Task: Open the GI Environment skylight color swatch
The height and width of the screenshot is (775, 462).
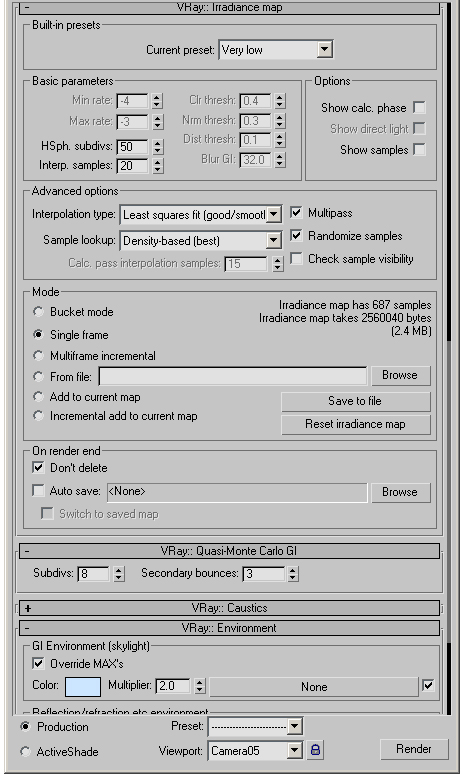Action: 83,686
